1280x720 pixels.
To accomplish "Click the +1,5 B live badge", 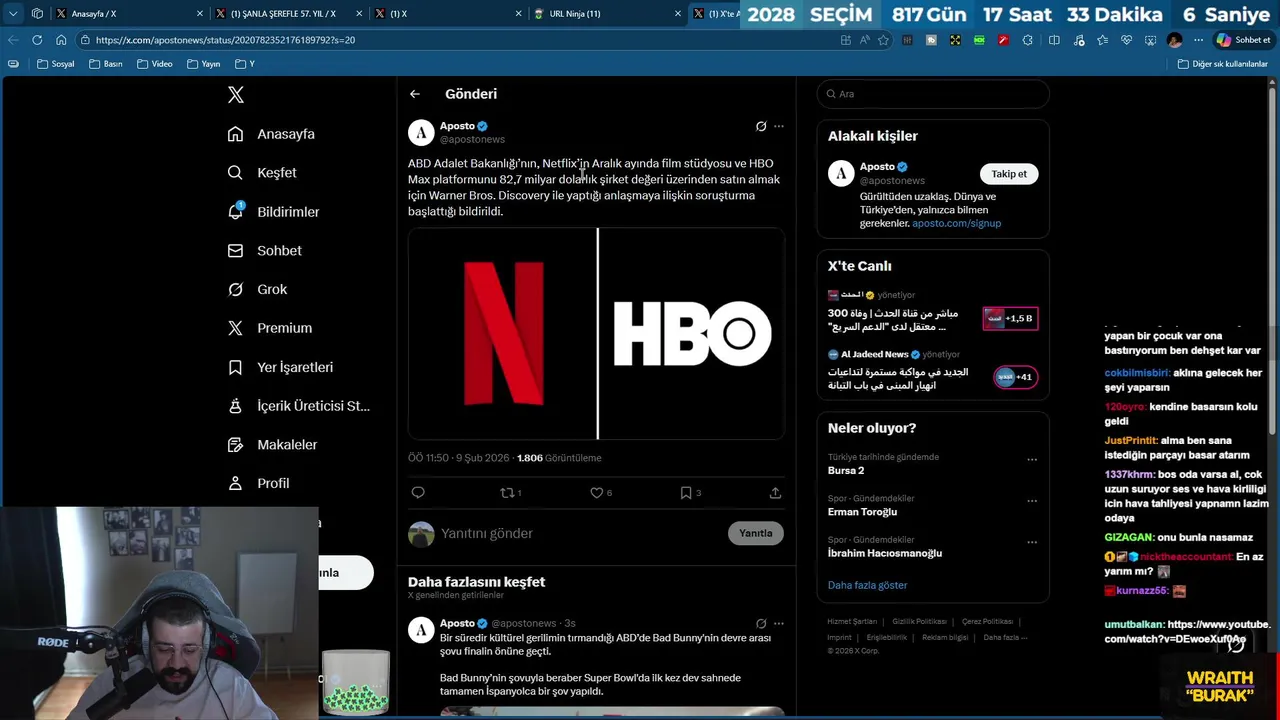I will click(x=1010, y=318).
